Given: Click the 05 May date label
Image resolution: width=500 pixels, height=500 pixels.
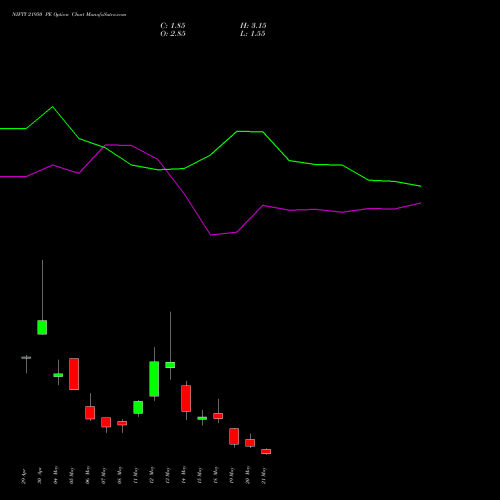Looking at the screenshot, I should click(x=72, y=475).
